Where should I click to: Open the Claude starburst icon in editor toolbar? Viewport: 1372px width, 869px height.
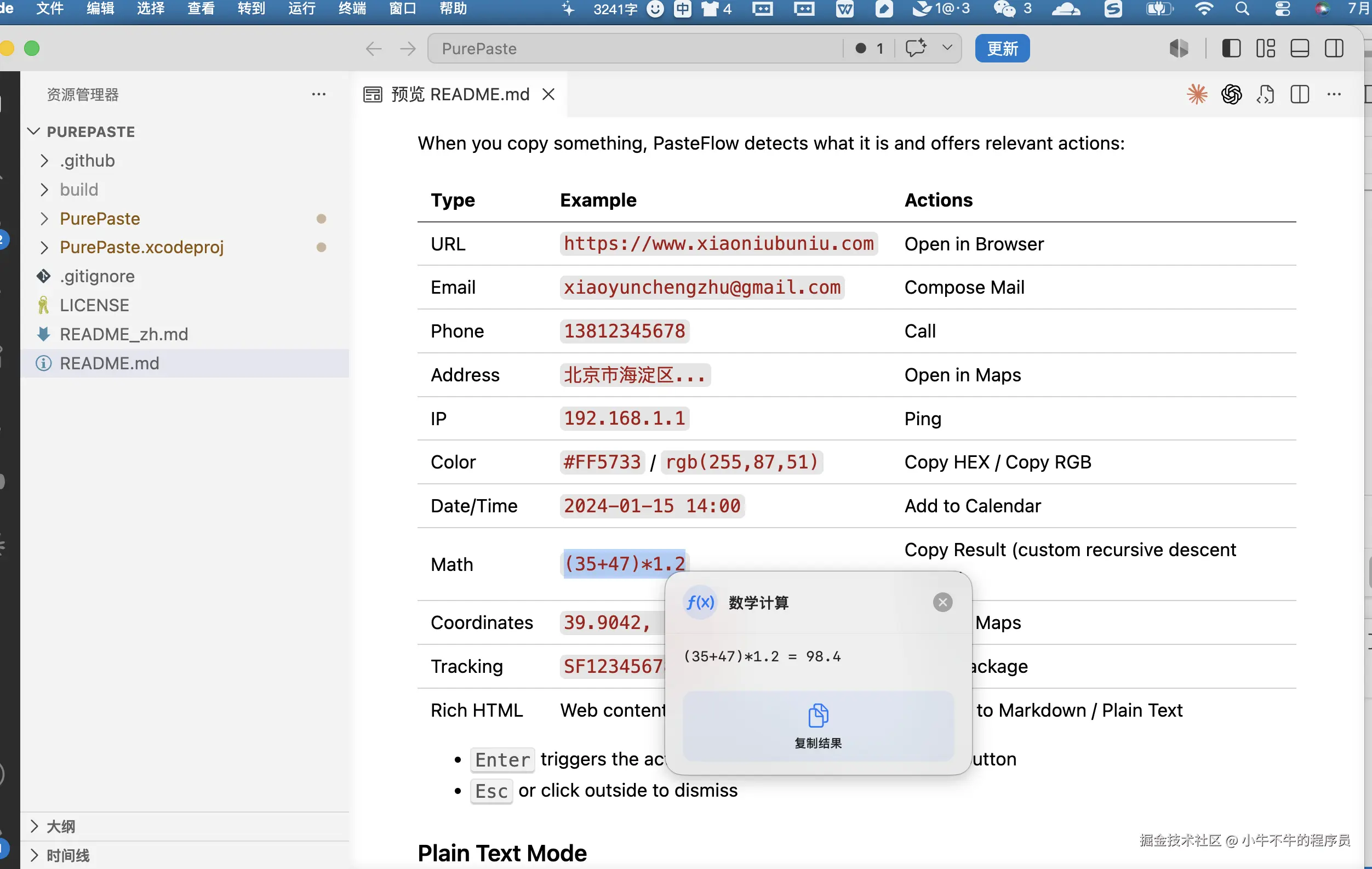coord(1197,94)
